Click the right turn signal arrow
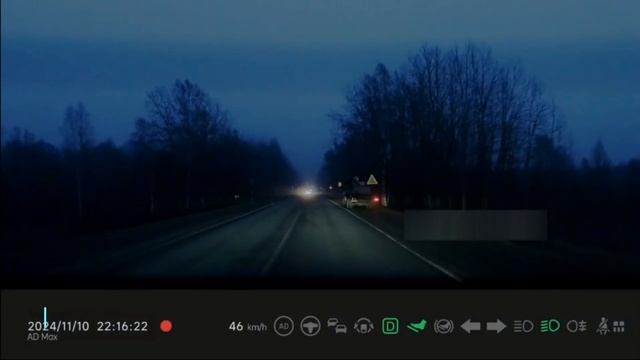The height and width of the screenshot is (360, 640). click(496, 326)
